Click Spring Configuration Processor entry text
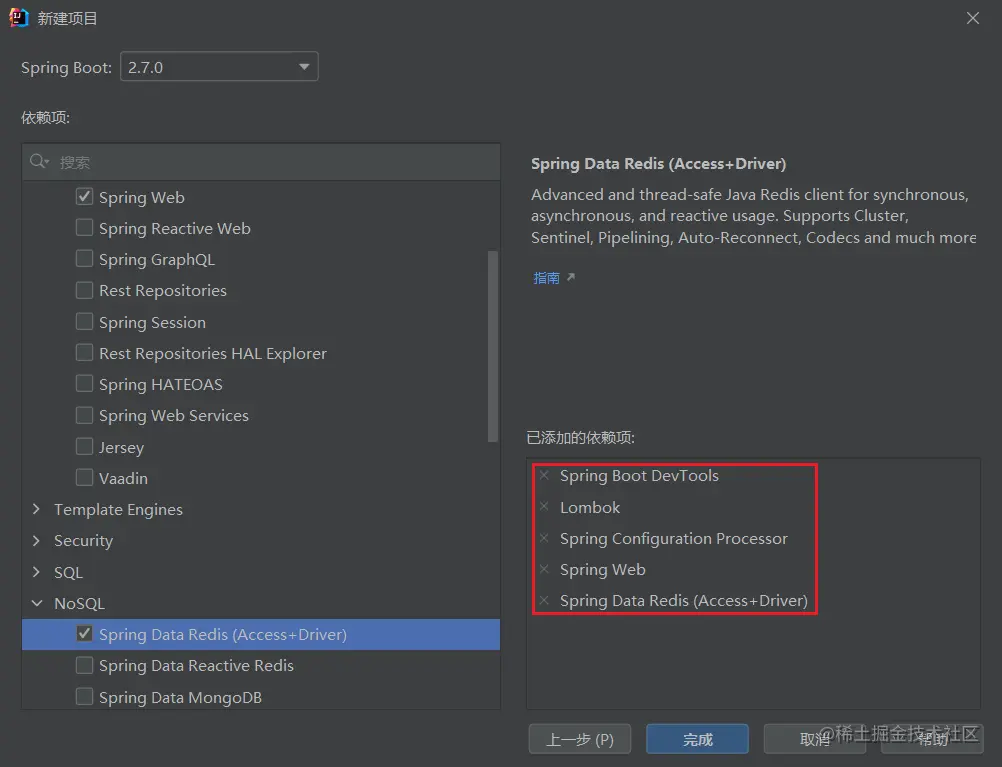1002x767 pixels. point(674,538)
